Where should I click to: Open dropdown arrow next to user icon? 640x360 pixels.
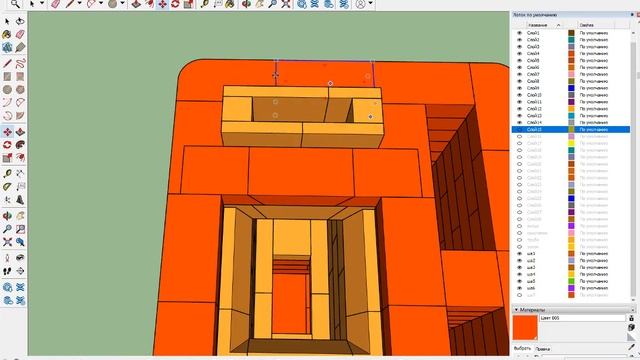370,4
